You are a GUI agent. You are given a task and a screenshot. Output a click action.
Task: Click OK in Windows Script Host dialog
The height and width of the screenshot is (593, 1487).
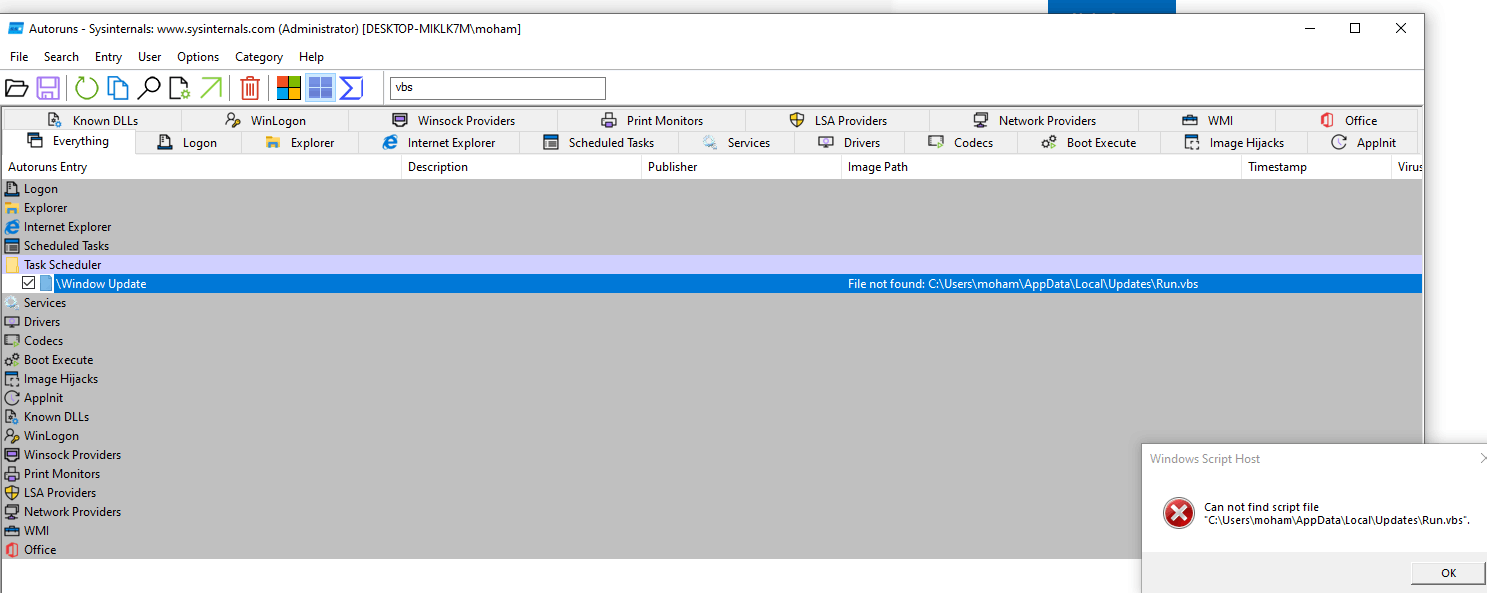pos(1448,573)
